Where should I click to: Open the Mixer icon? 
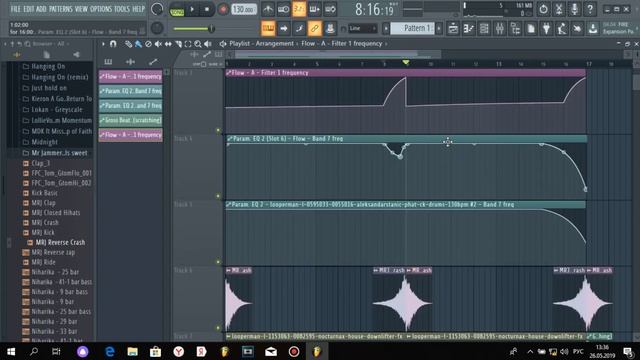tap(500, 28)
